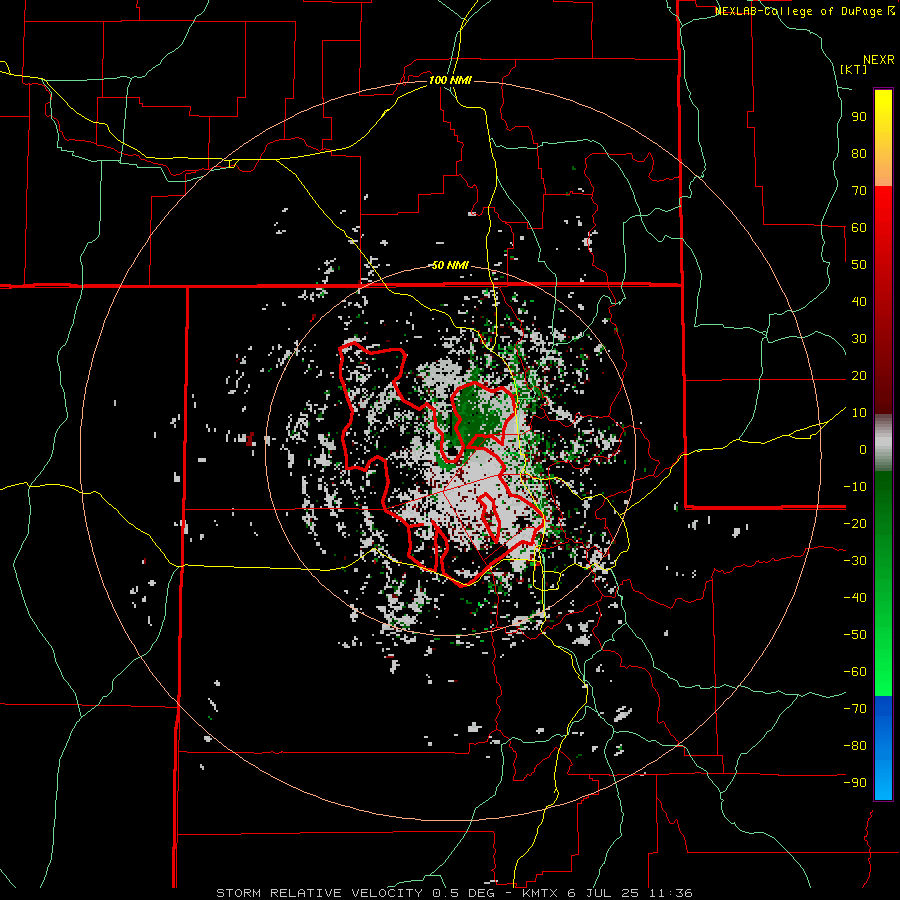Click the positive "70" value on the velocity scale
Viewport: 900px width, 900px height.
point(859,191)
